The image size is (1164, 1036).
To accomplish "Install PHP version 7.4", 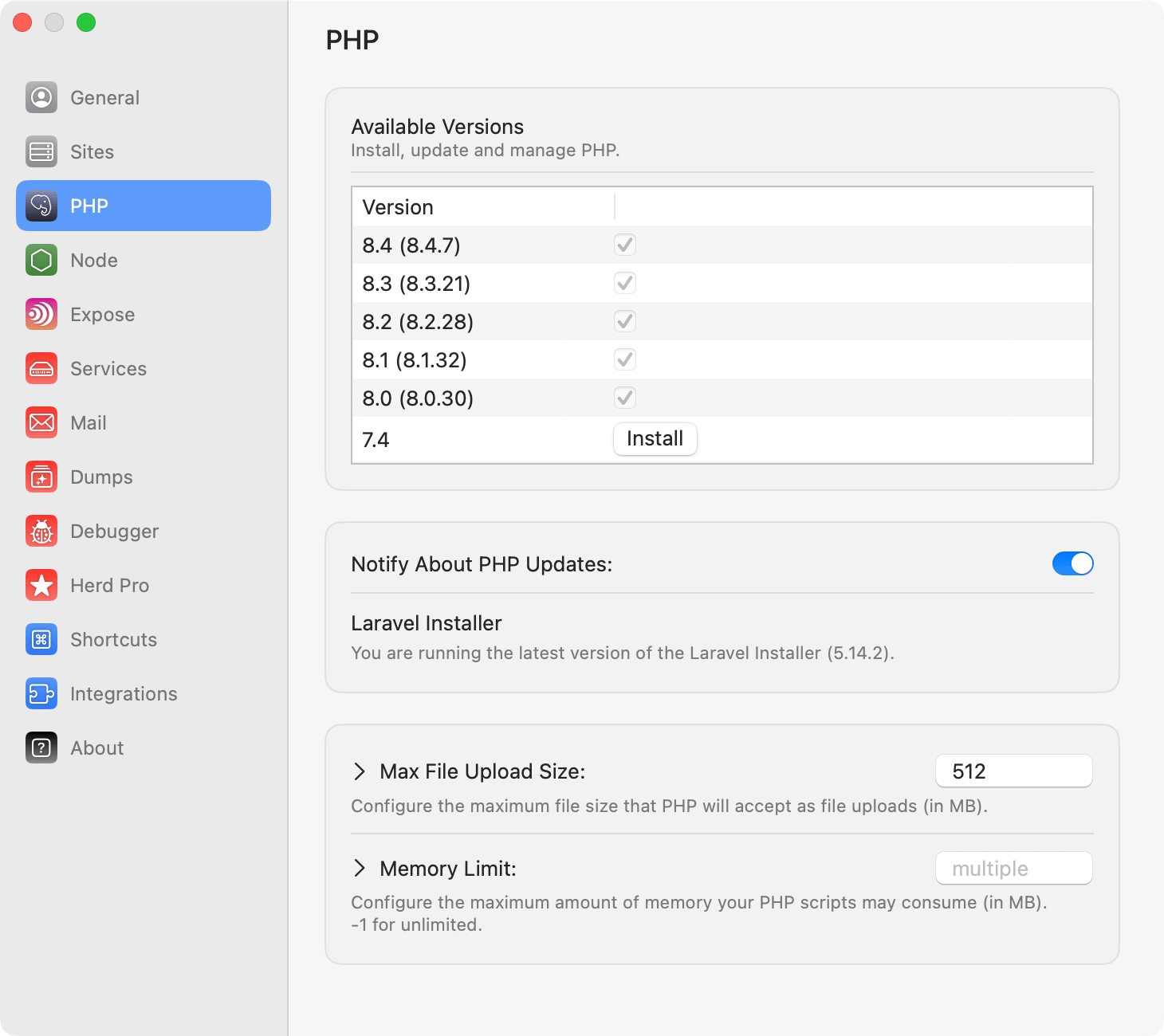I will click(x=655, y=439).
